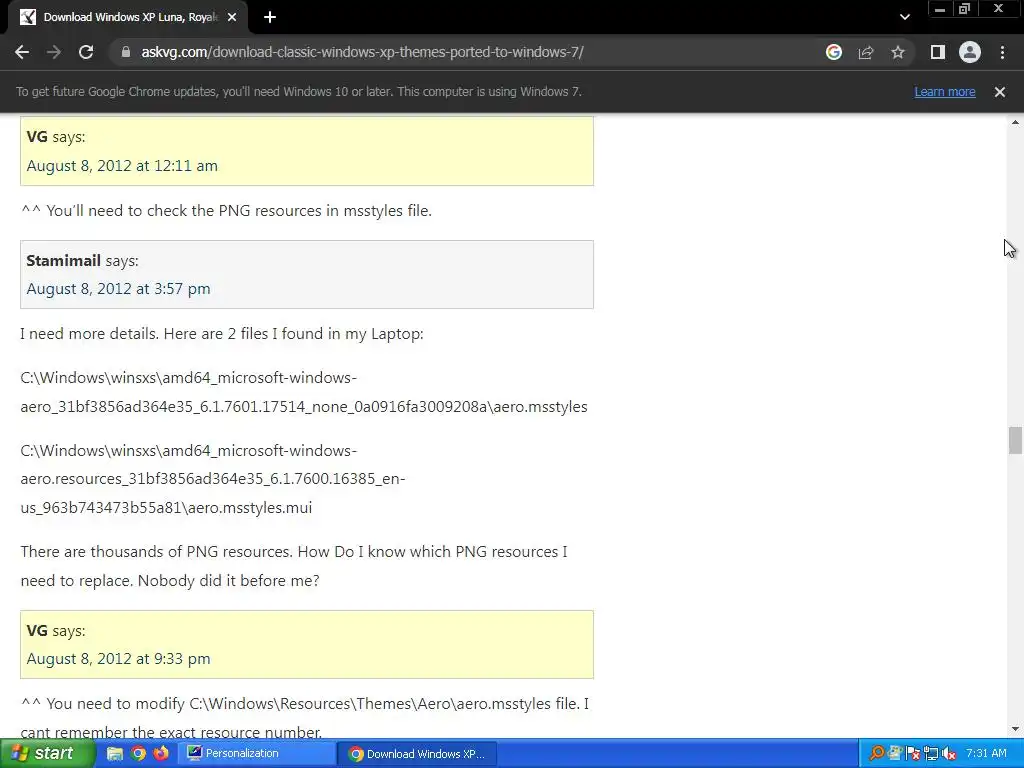Reload the askvg.com page
The height and width of the screenshot is (768, 1024).
pos(86,52)
